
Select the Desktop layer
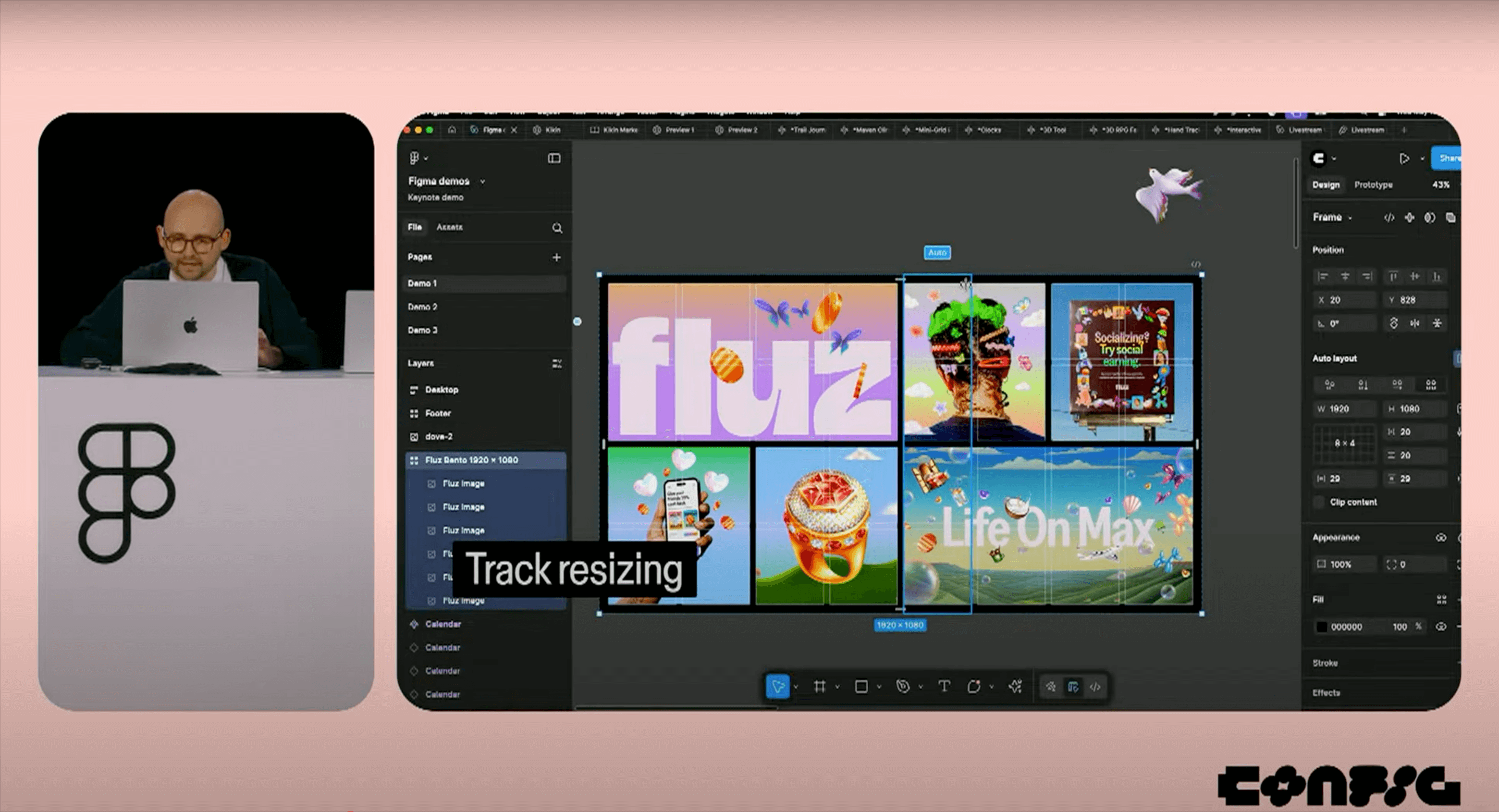pos(441,389)
